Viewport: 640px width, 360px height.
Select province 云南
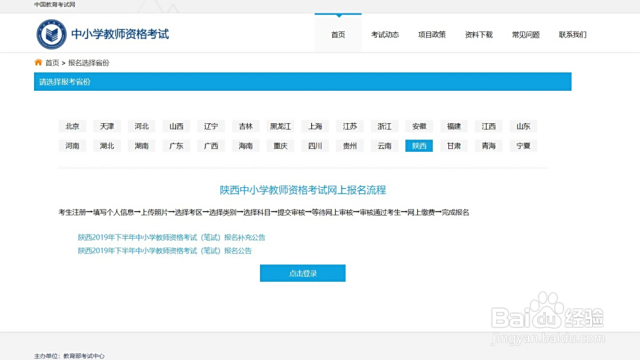coord(384,146)
